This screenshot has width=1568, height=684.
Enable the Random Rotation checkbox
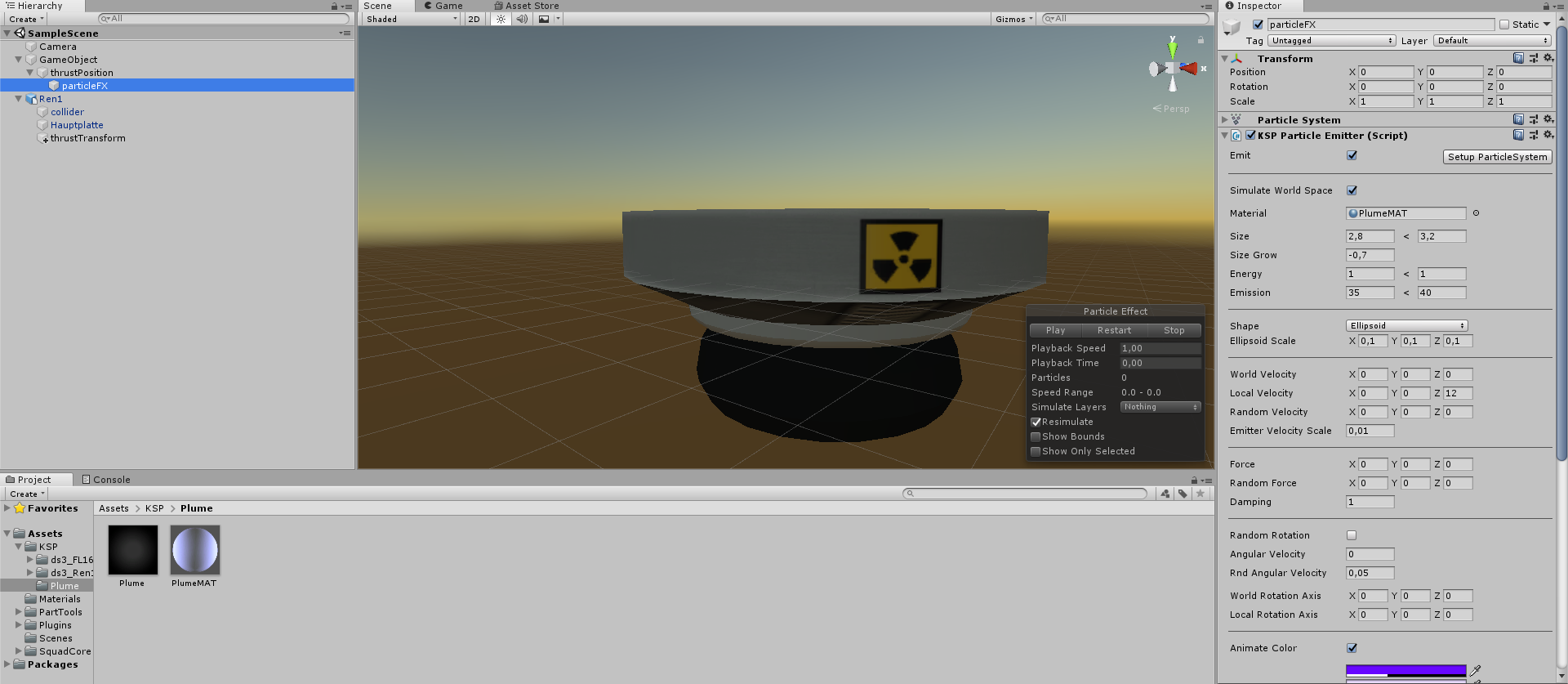(x=1352, y=535)
